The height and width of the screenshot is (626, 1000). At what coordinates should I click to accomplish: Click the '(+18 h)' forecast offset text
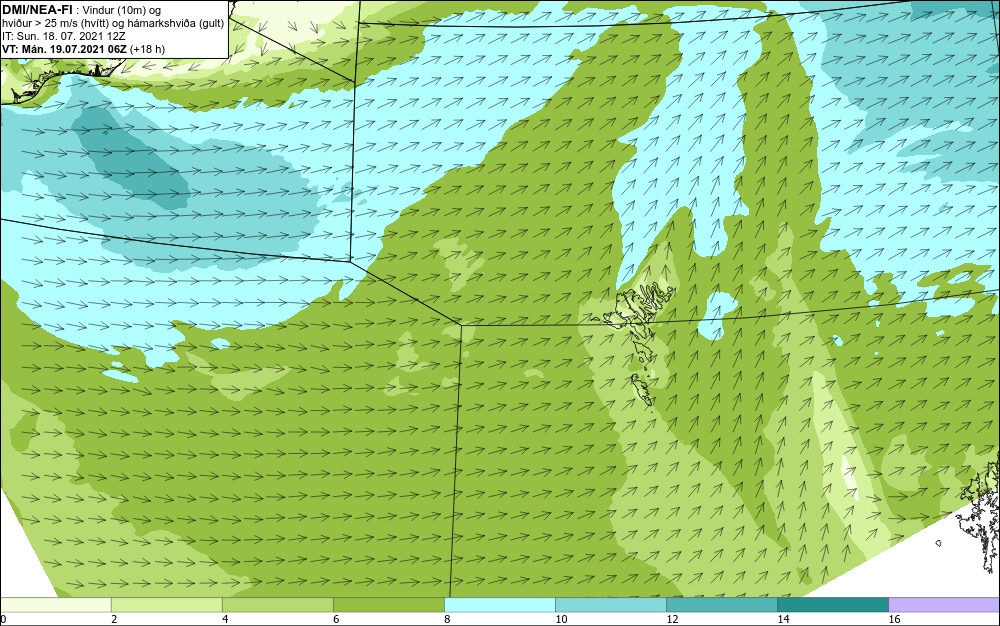(147, 49)
